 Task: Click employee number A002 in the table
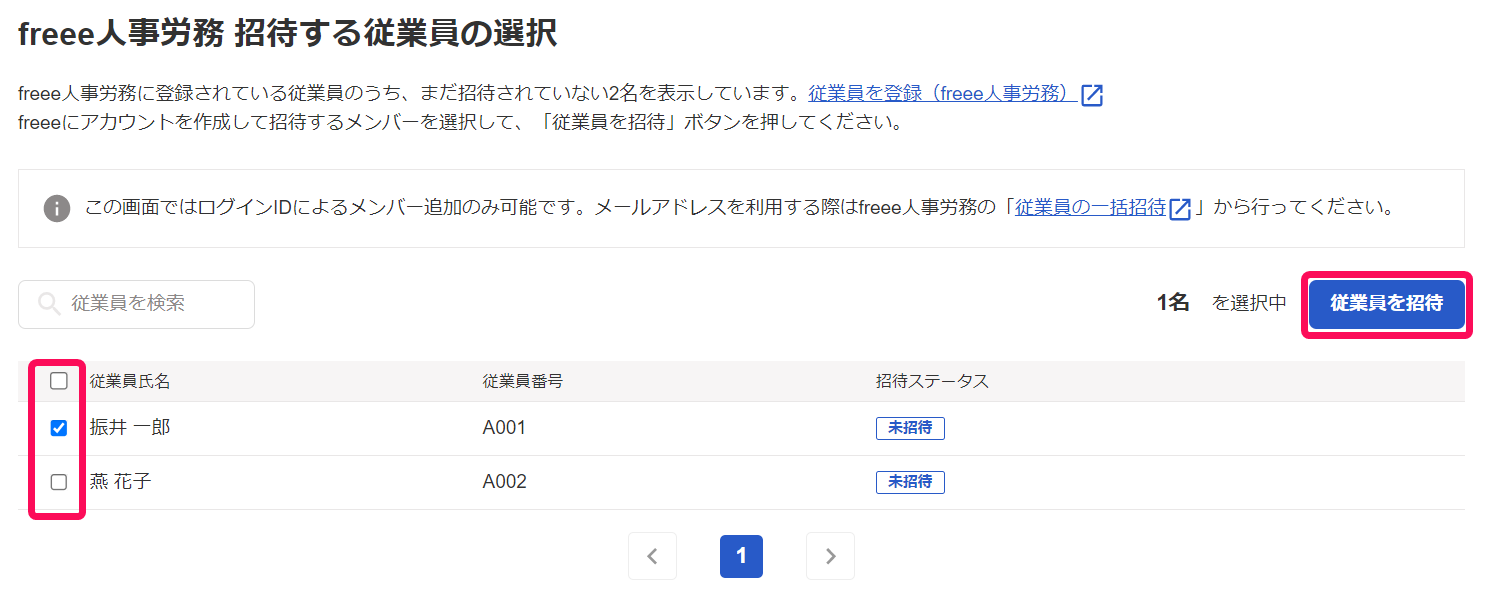tap(504, 482)
